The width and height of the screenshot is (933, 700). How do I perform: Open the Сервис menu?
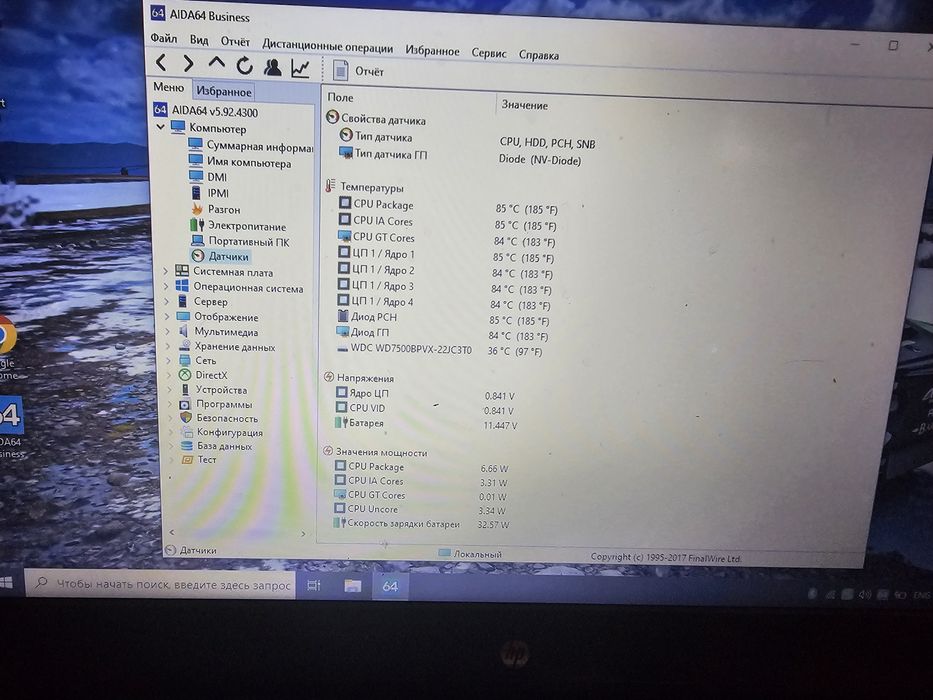click(x=489, y=53)
